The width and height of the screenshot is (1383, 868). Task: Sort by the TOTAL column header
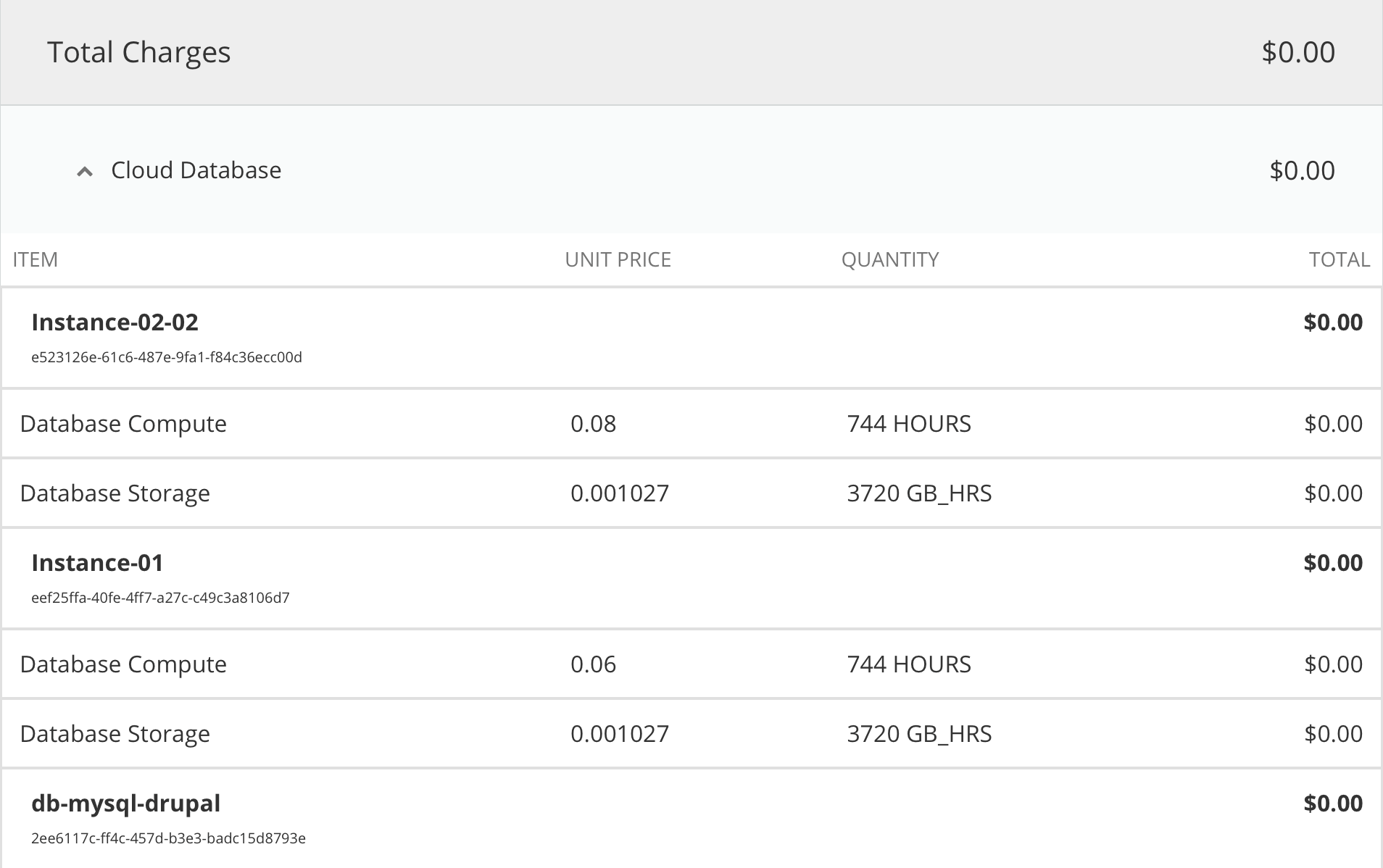click(1341, 259)
